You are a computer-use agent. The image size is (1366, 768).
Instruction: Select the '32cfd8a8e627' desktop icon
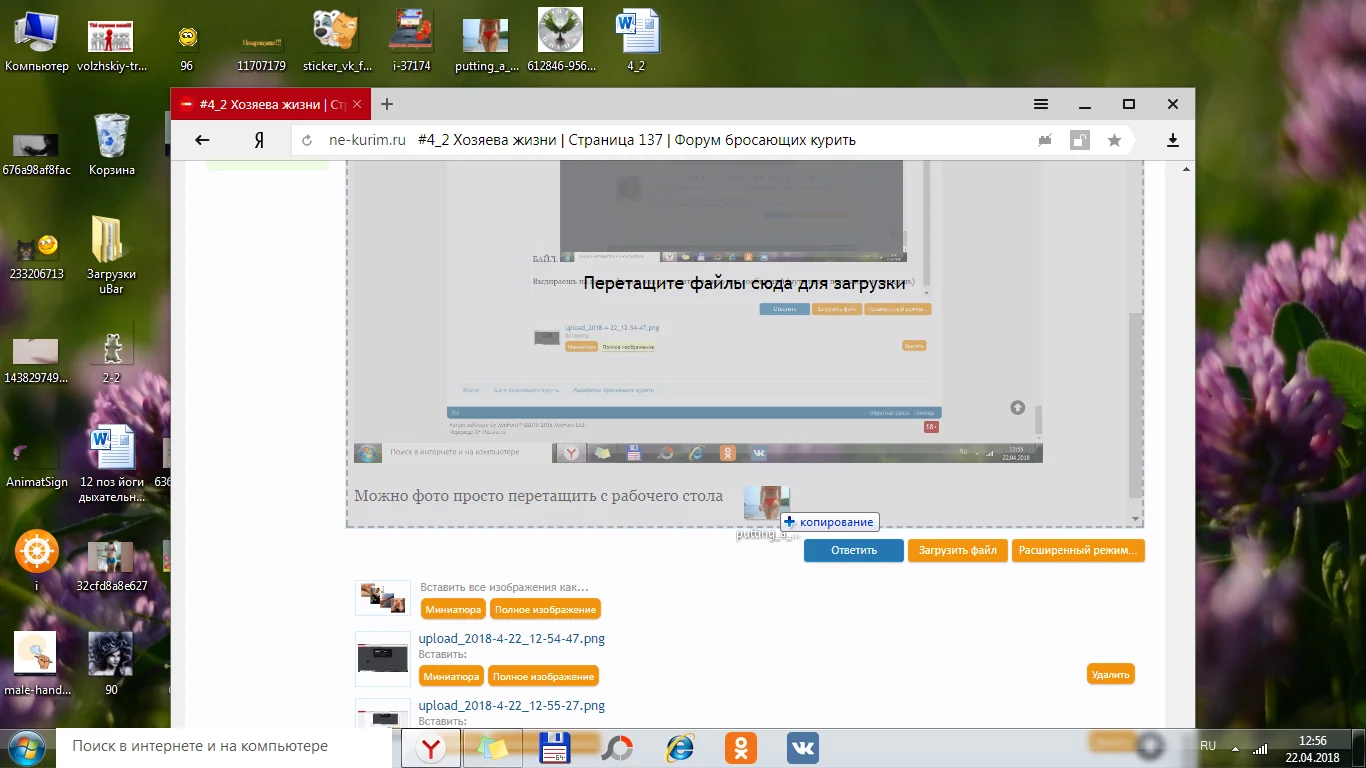click(x=111, y=567)
